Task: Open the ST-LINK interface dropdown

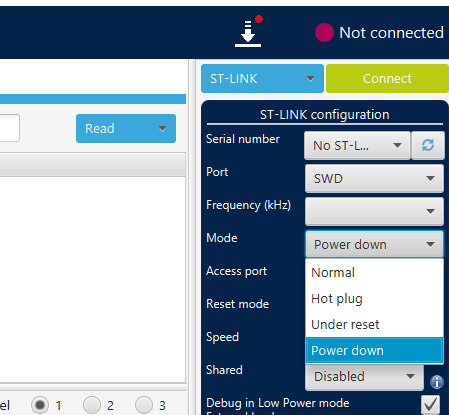Action: point(262,79)
